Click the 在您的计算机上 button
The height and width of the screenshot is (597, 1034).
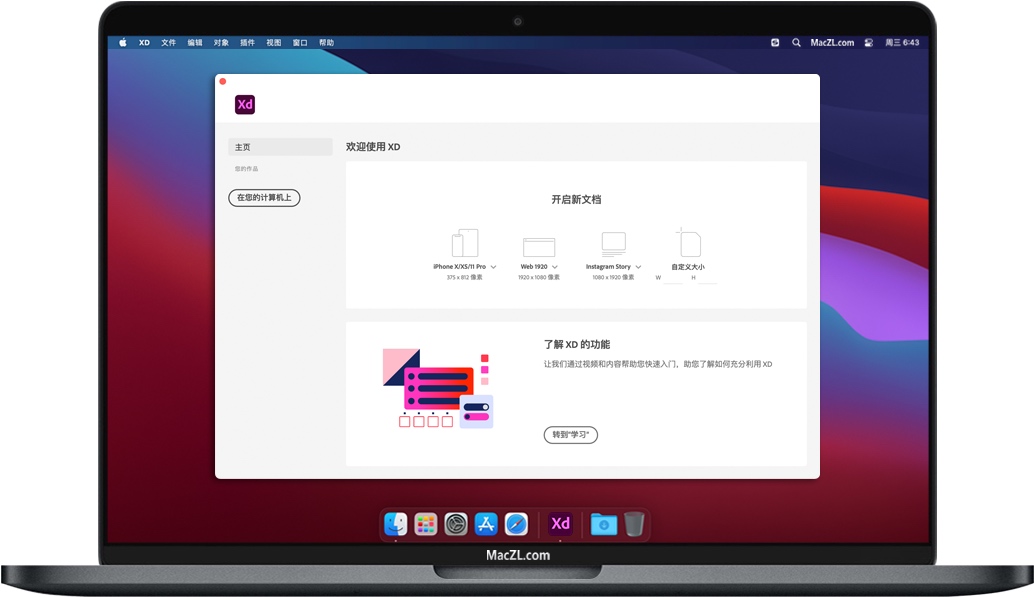click(264, 198)
